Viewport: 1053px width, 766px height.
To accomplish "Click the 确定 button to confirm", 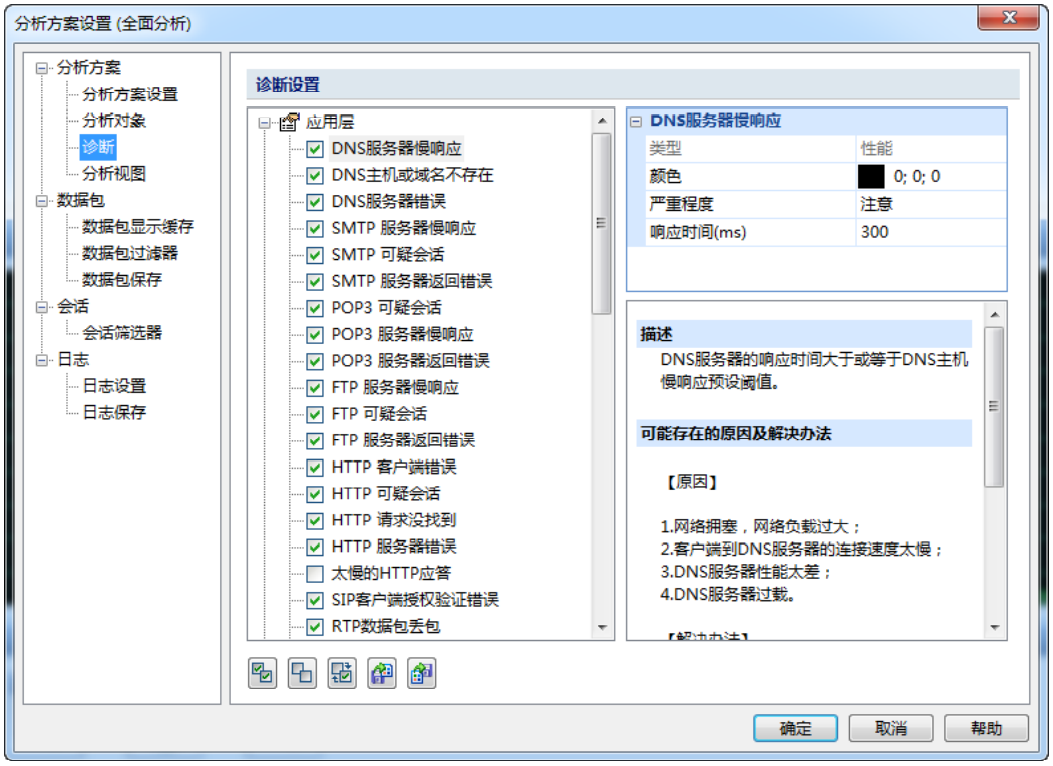I will (795, 728).
